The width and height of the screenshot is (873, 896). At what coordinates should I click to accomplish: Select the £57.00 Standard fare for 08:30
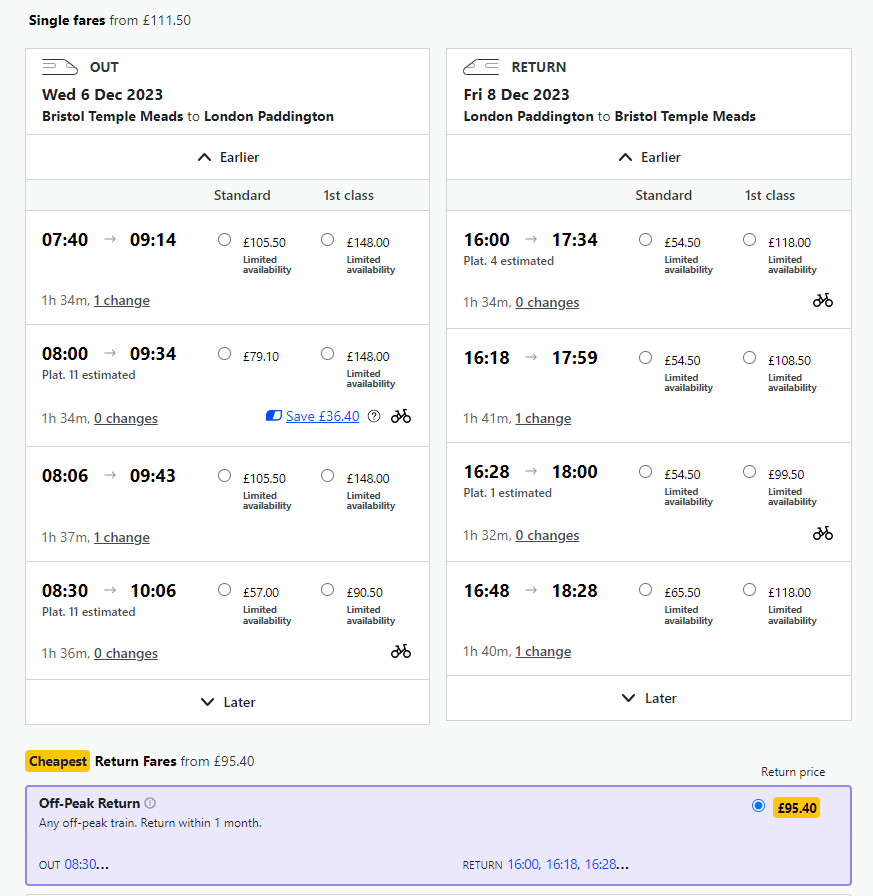tap(224, 590)
